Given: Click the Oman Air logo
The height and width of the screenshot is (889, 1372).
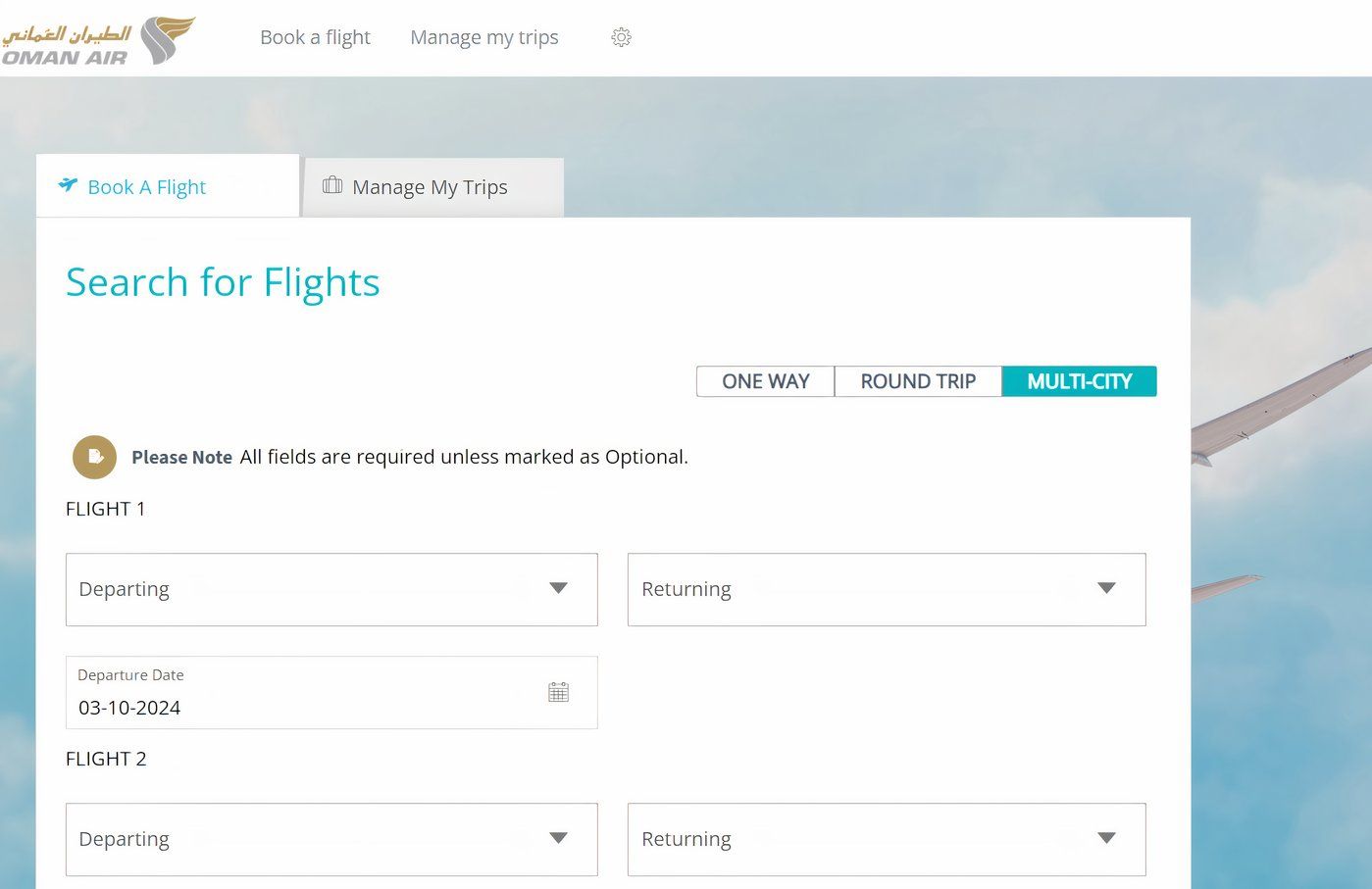Looking at the screenshot, I should pyautogui.click(x=98, y=40).
